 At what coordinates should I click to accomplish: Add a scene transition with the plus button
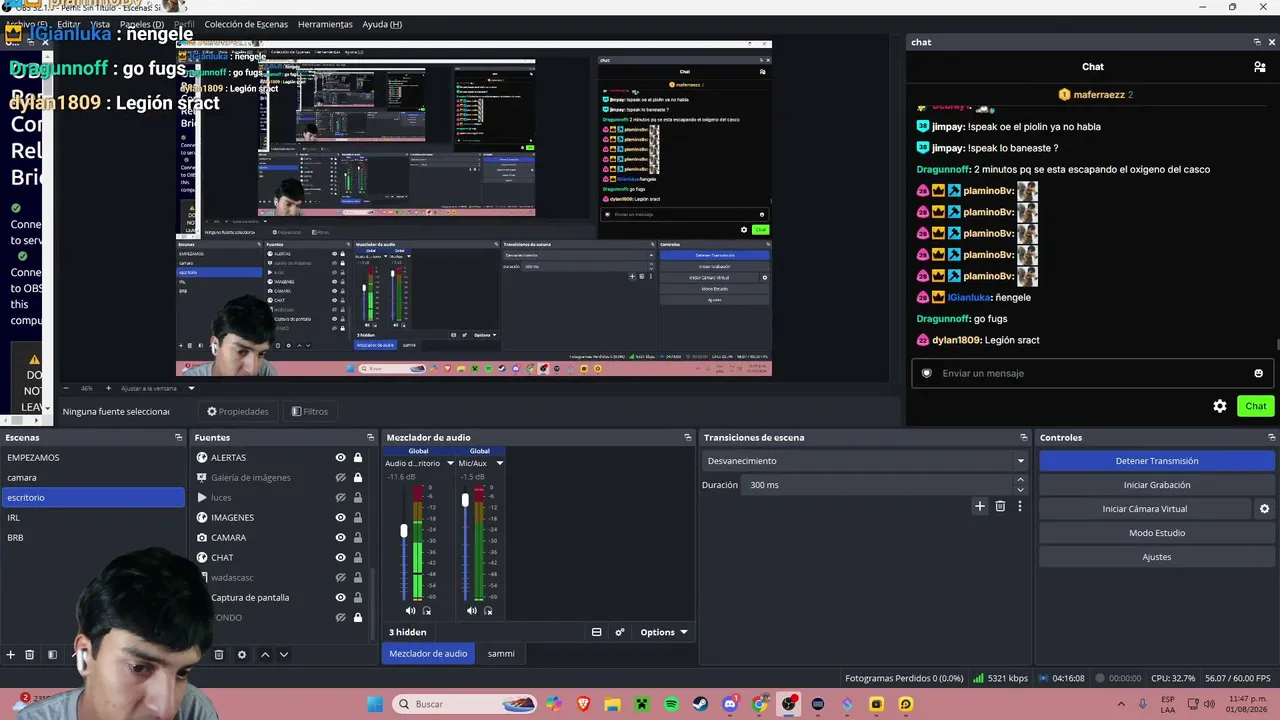pyautogui.click(x=980, y=506)
